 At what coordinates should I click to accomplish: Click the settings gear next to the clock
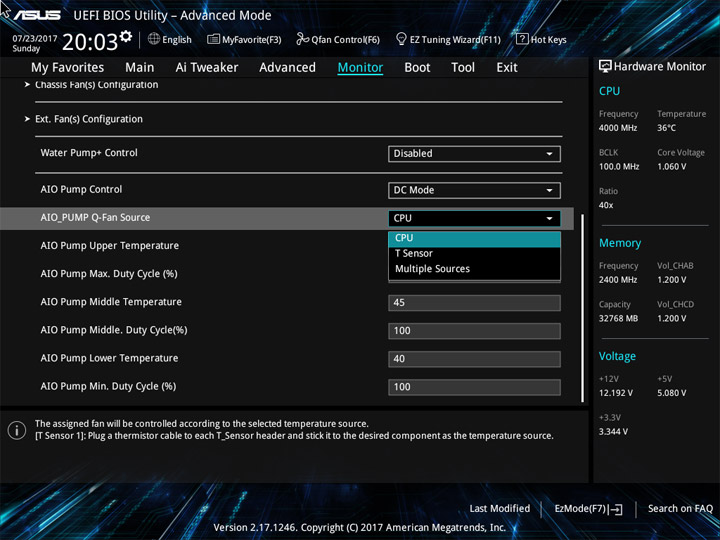coord(126,36)
